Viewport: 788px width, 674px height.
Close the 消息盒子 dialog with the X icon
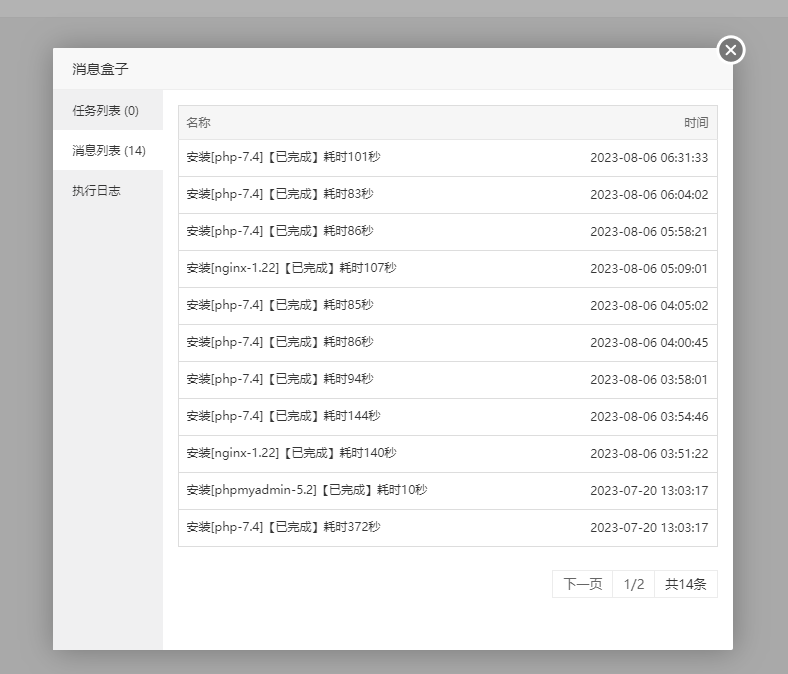[731, 50]
